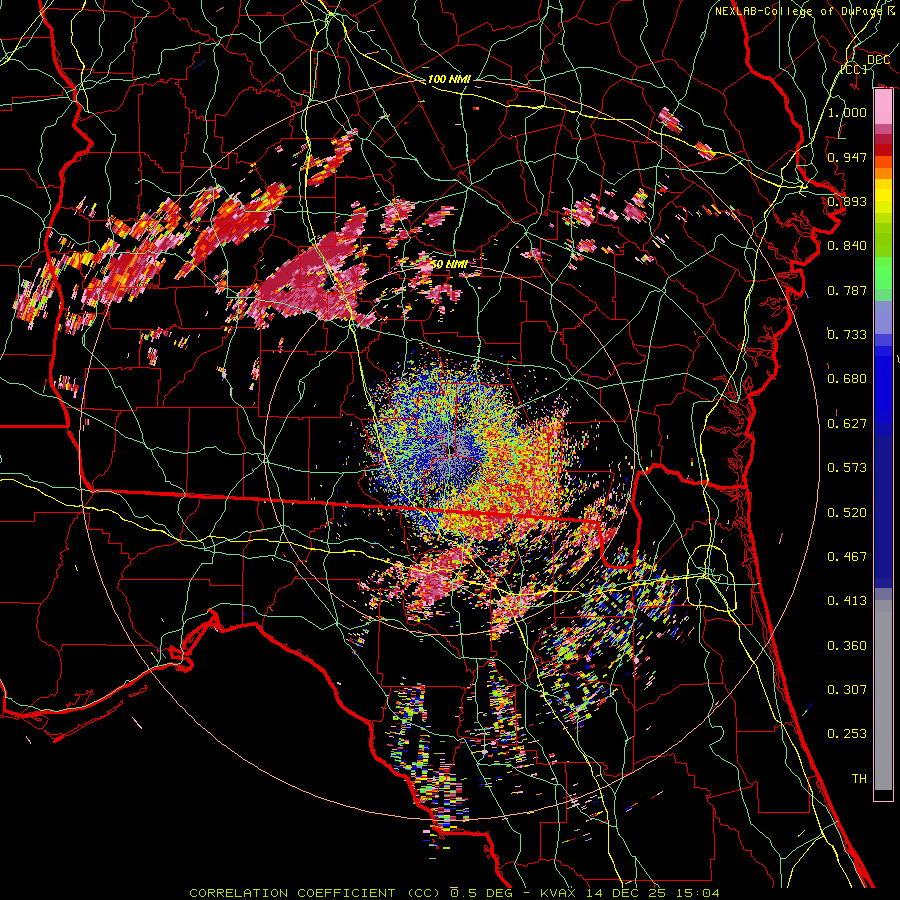Click the 0.840 legend value
The height and width of the screenshot is (900, 900).
847,246
